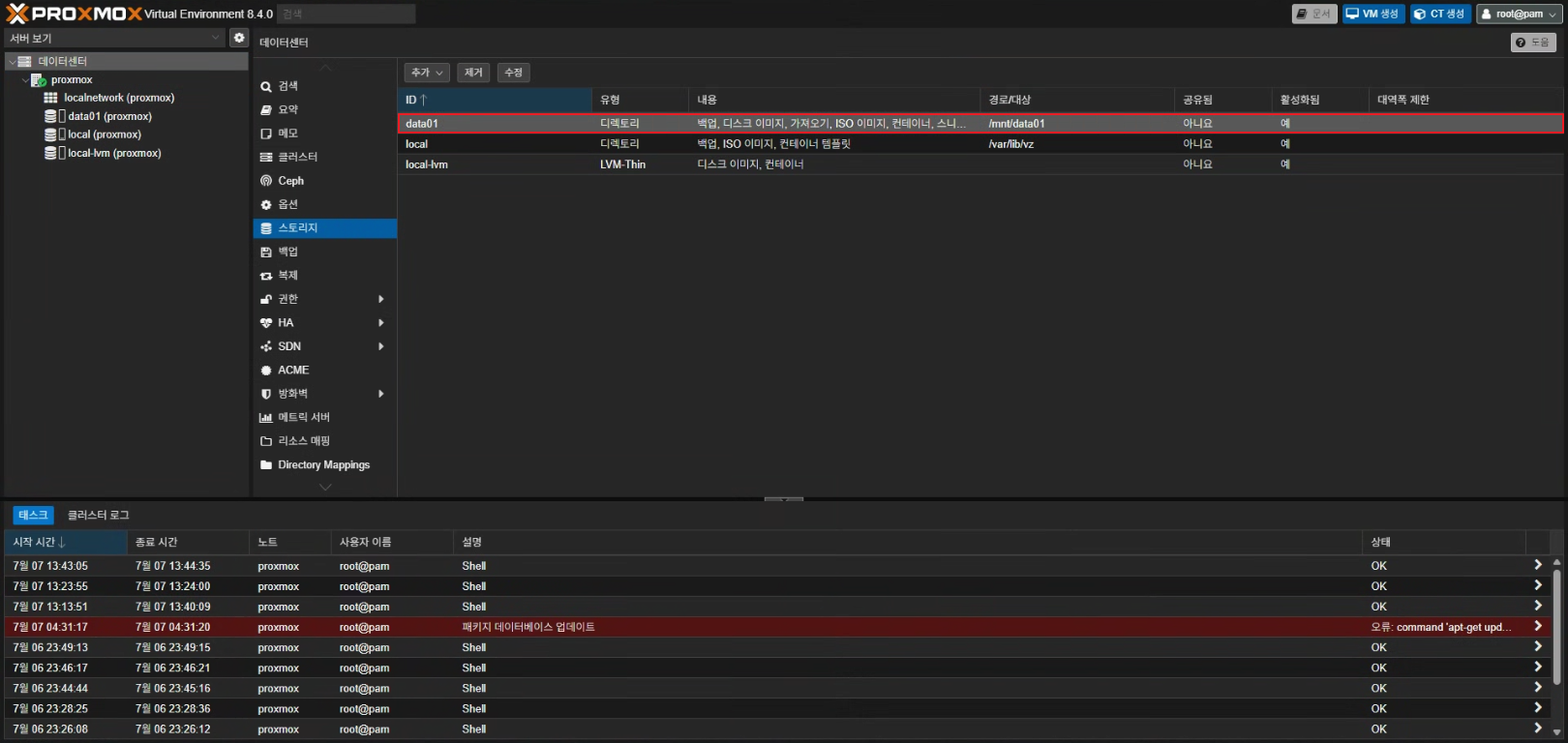Click the 권한 unlock icon
This screenshot has height=743, width=1568.
(266, 299)
